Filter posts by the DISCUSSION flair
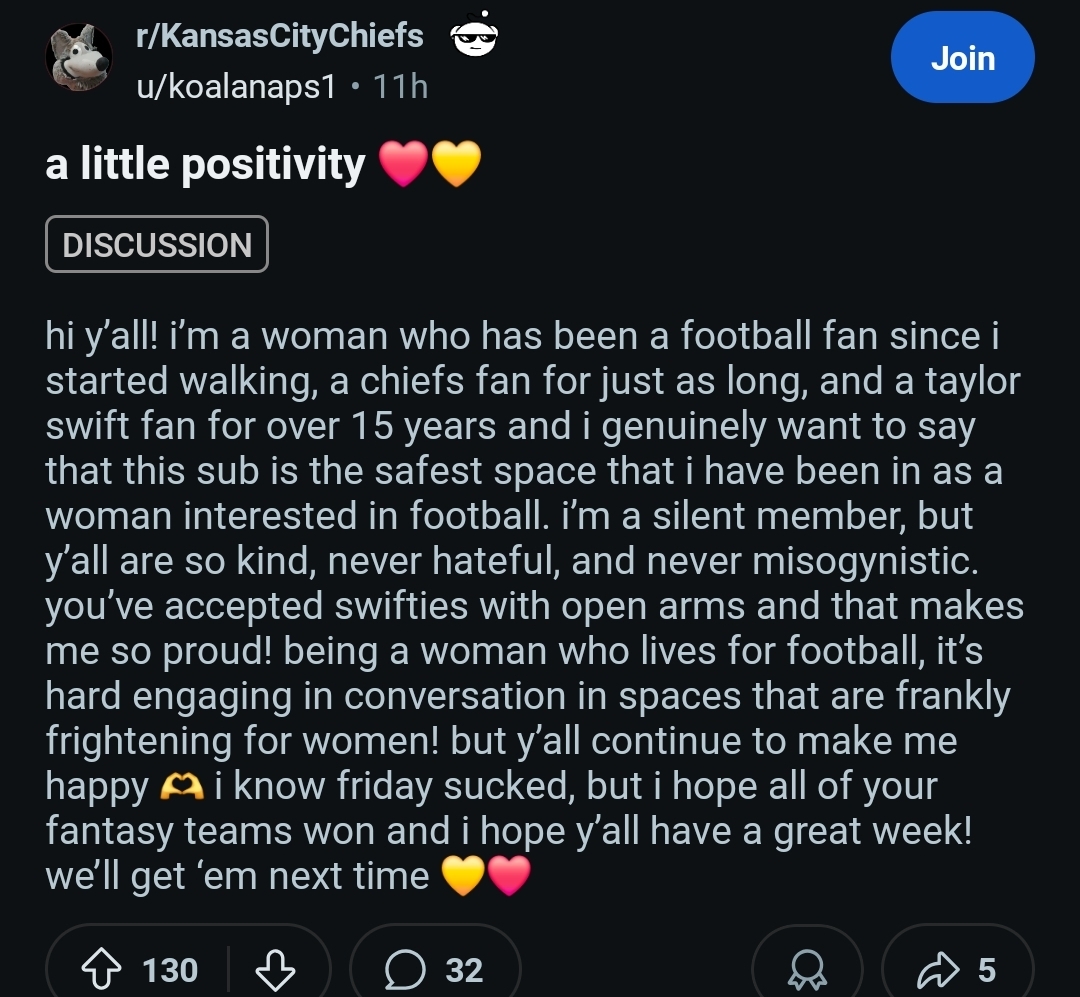This screenshot has height=997, width=1080. coord(157,245)
